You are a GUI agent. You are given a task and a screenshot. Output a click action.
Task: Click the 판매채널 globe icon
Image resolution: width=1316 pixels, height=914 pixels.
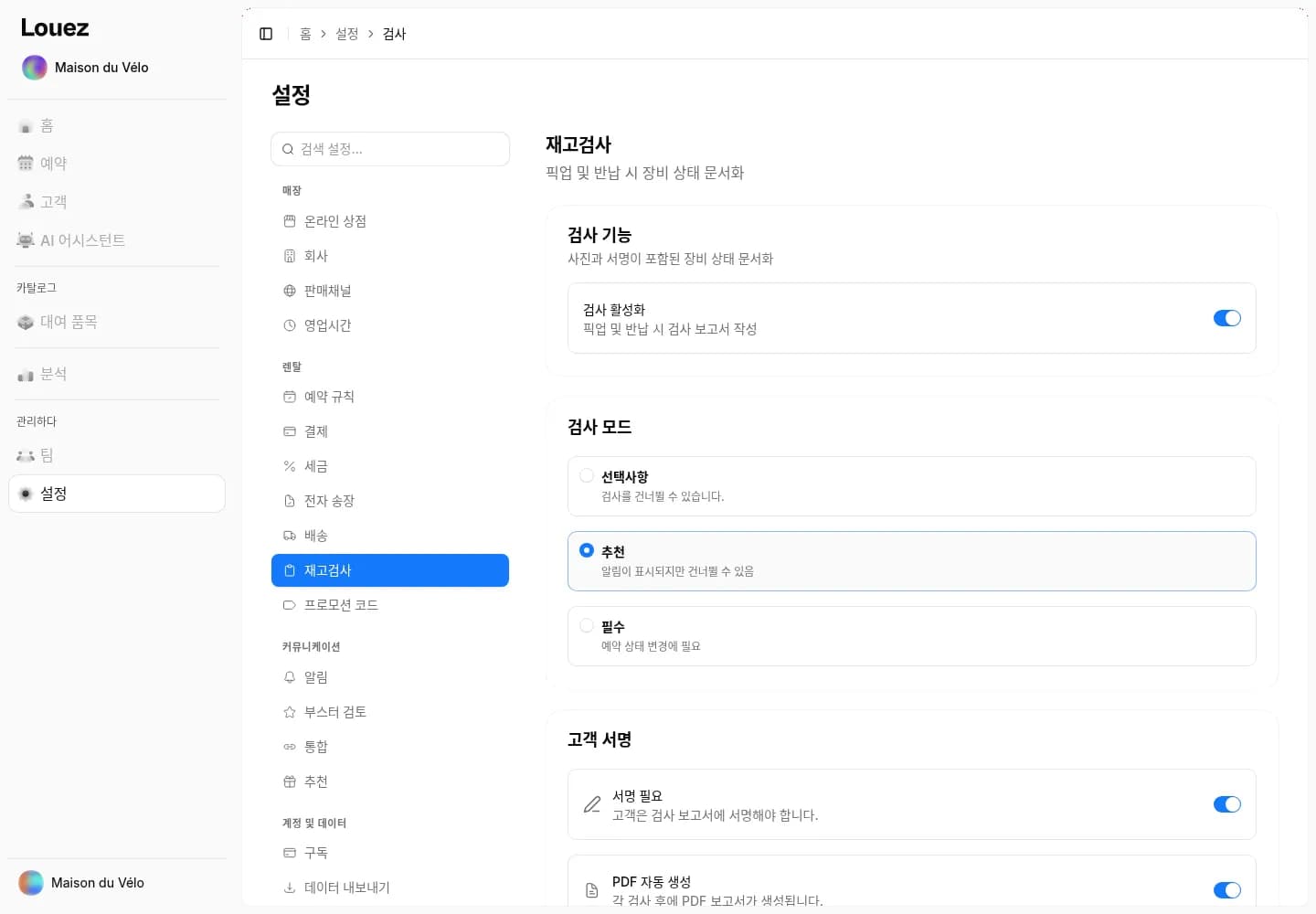290,291
